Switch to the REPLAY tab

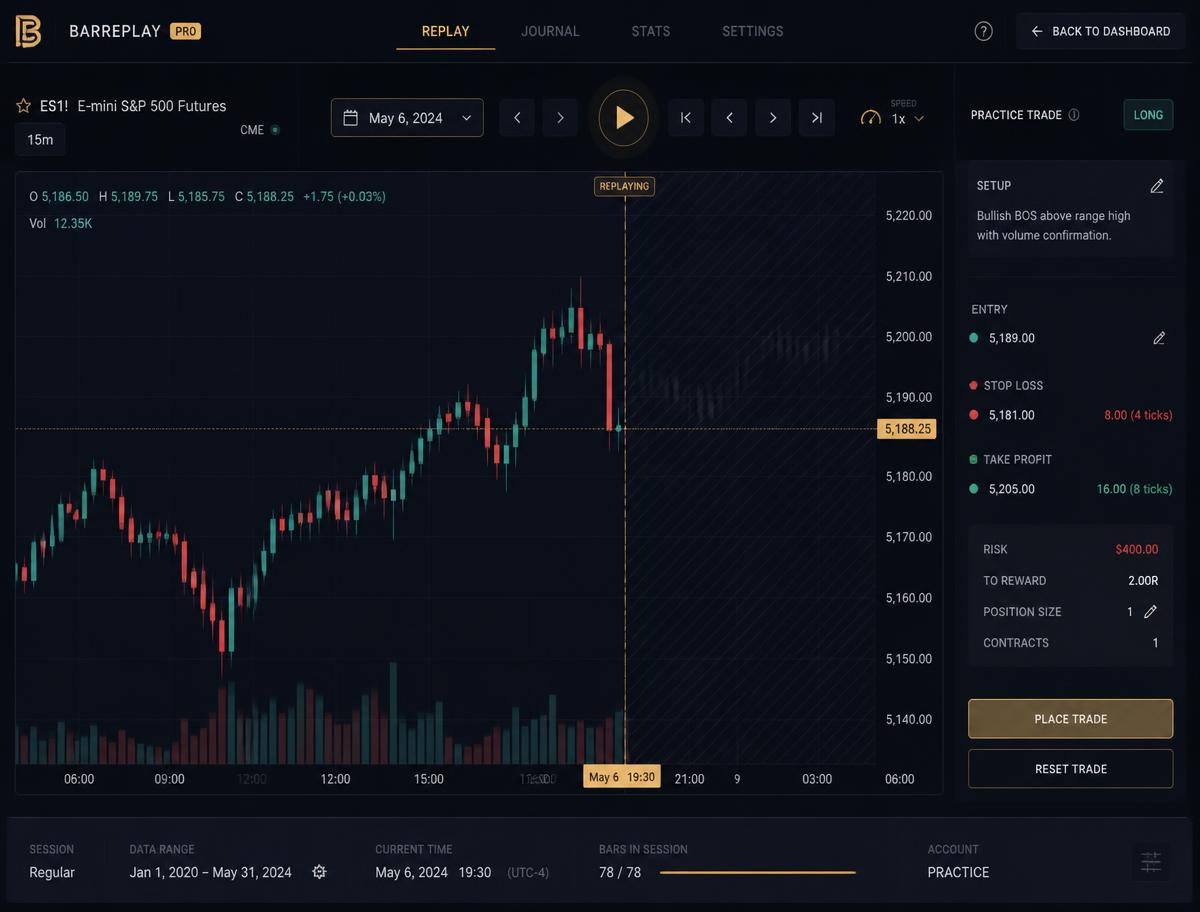click(446, 31)
